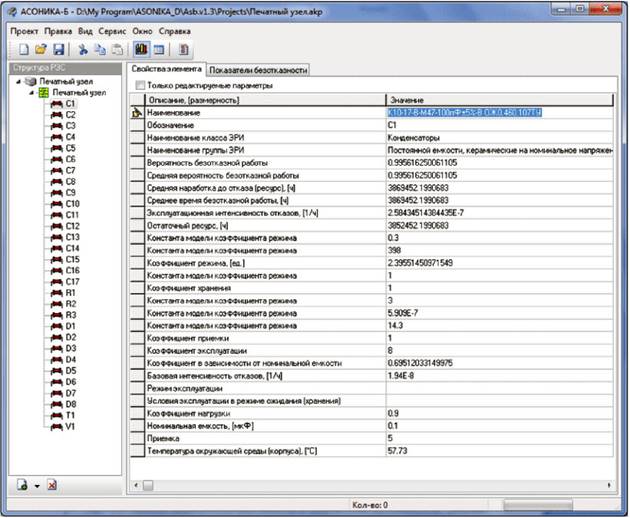Image resolution: width=630 pixels, height=518 pixels.
Task: Collapse the root 'Печатный узел' tree node
Action: (x=18, y=82)
